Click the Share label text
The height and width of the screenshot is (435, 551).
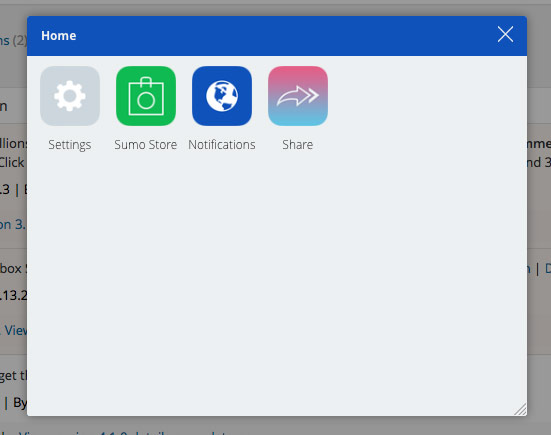coord(298,144)
